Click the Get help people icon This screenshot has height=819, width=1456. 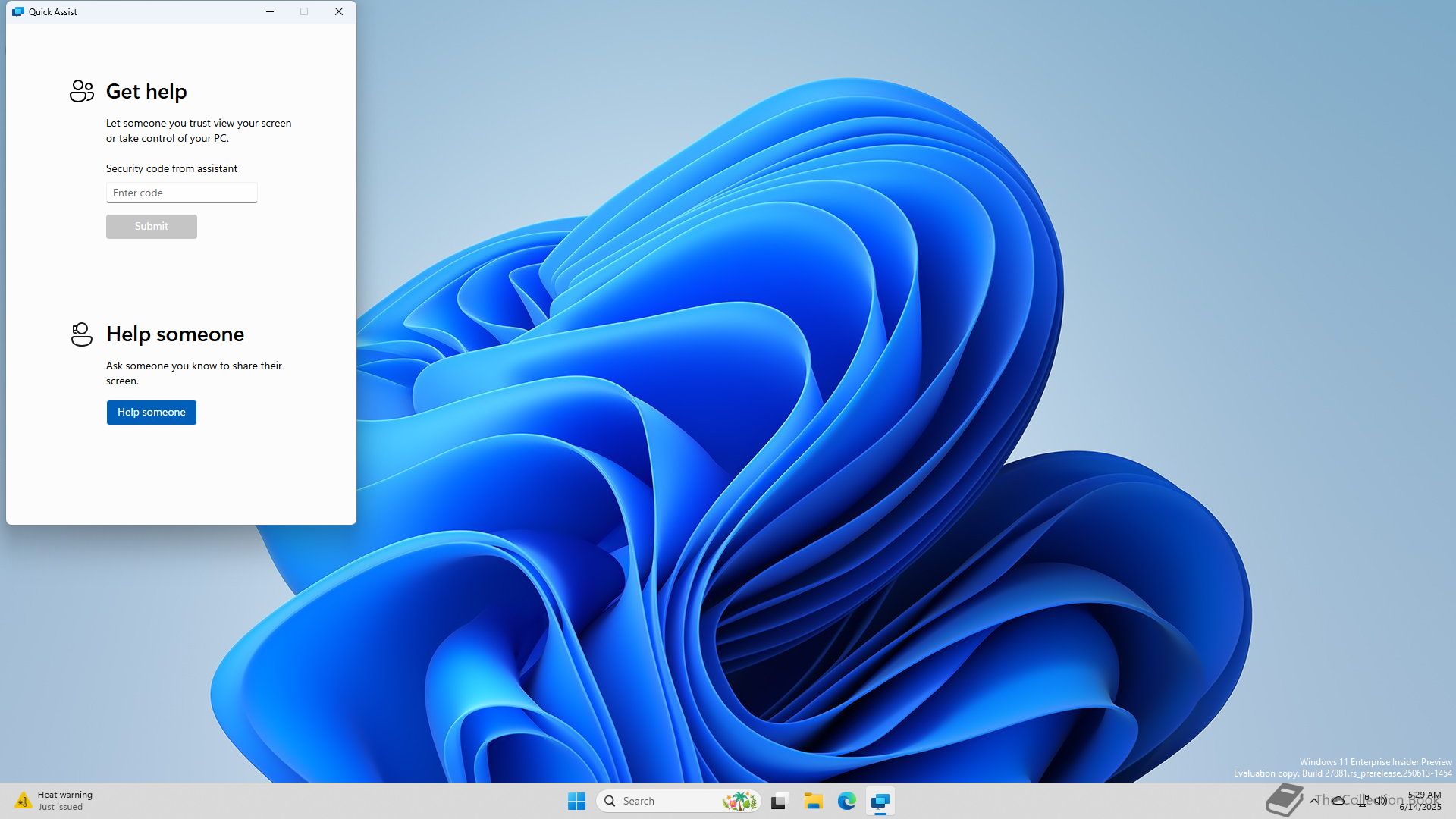(x=81, y=91)
